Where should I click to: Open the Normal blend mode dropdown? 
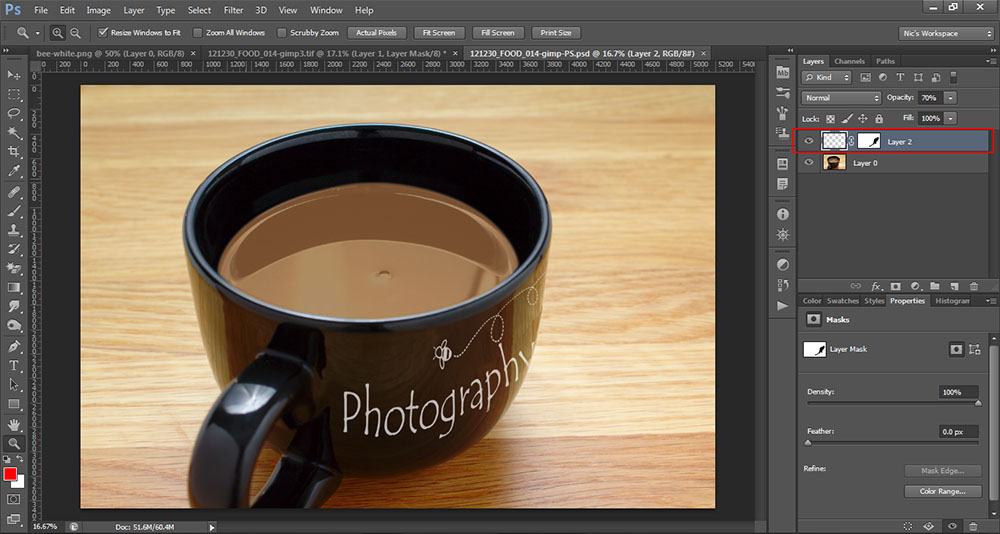[841, 98]
